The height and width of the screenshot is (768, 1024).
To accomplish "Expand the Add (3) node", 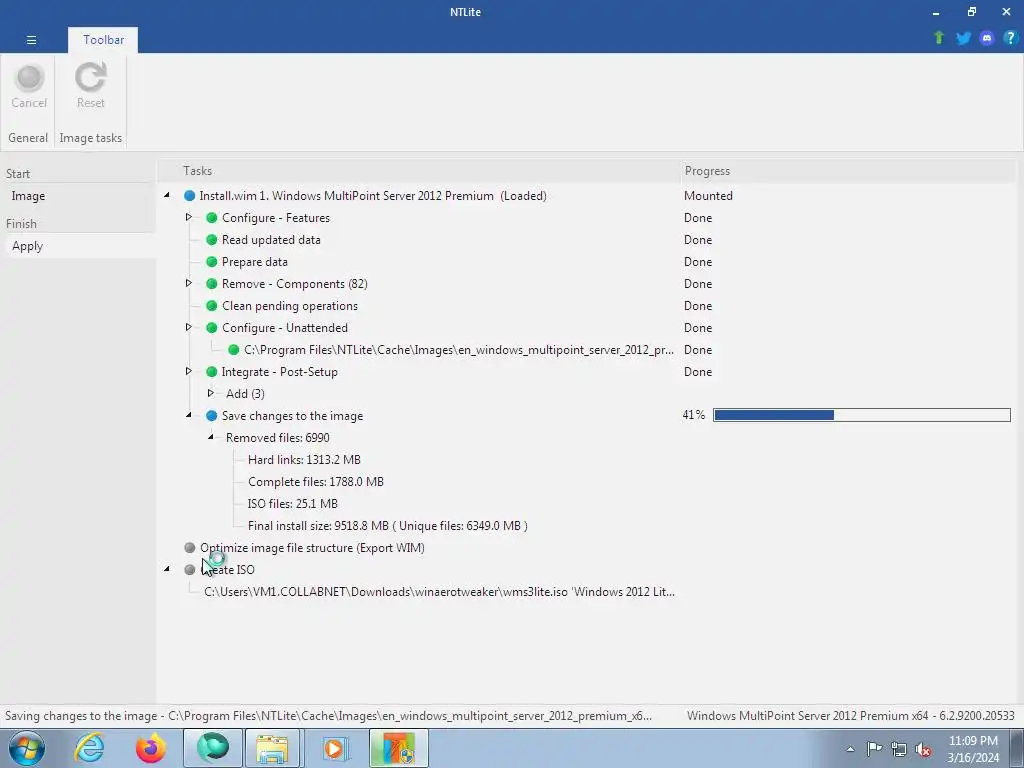I will tap(210, 393).
